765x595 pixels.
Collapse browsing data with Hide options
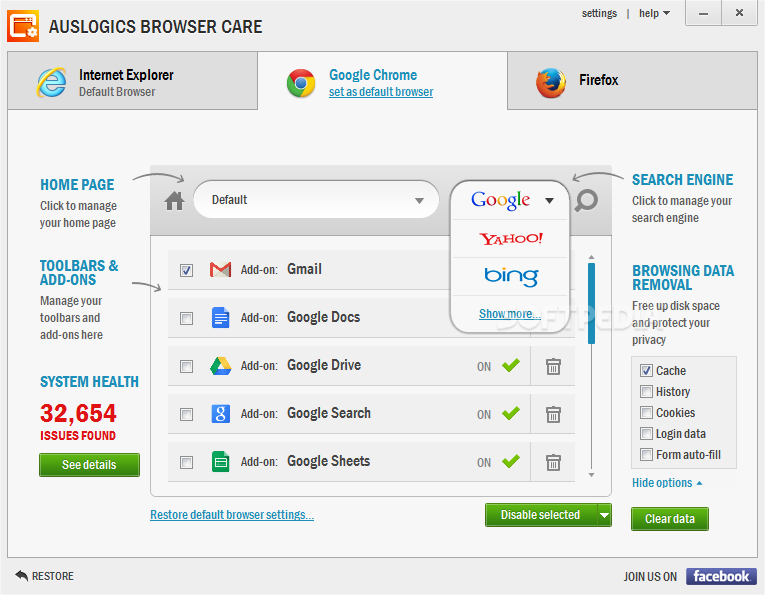click(667, 483)
